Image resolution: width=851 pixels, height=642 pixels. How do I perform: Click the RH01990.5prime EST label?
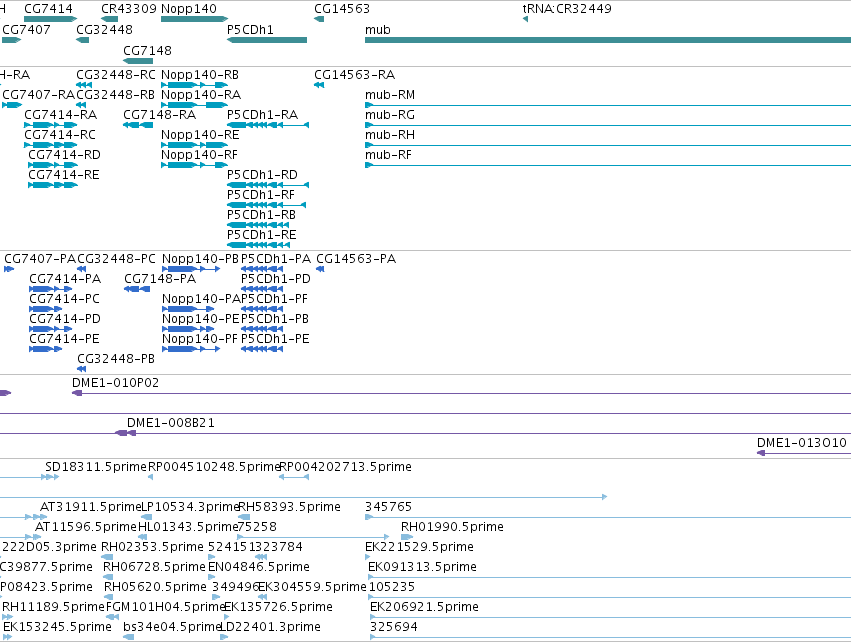click(453, 527)
